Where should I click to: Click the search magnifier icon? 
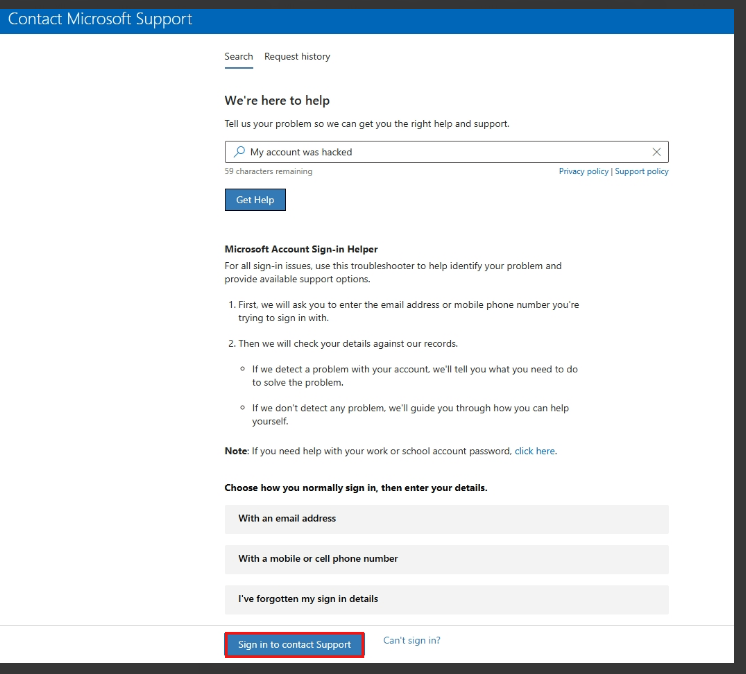click(239, 152)
